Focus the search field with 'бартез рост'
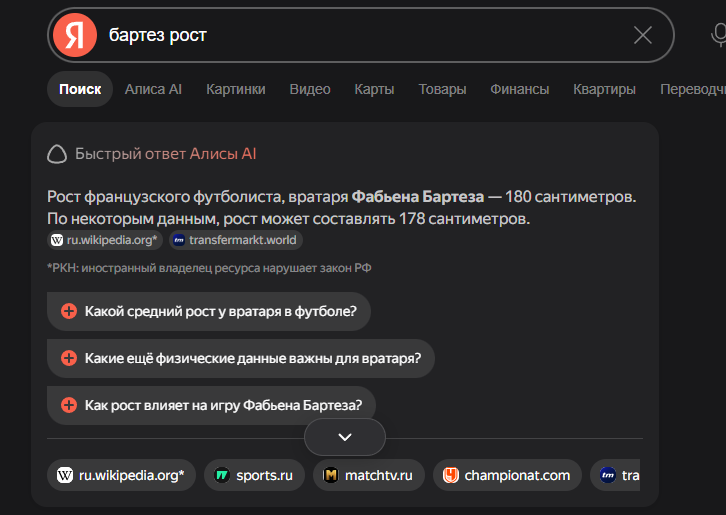The image size is (726, 515). click(361, 35)
